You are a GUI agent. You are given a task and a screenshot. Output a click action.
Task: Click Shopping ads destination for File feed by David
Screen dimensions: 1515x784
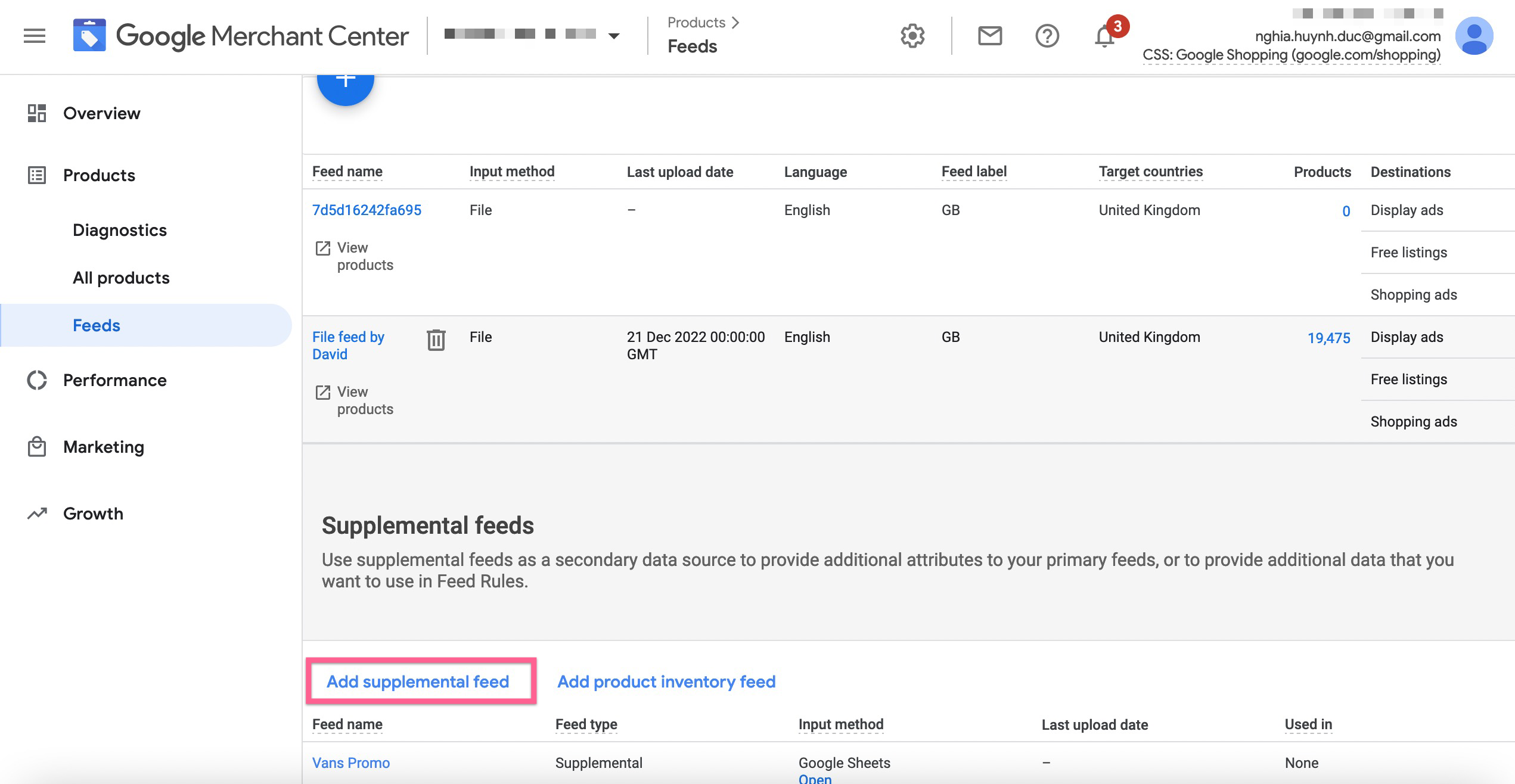[x=1414, y=422]
